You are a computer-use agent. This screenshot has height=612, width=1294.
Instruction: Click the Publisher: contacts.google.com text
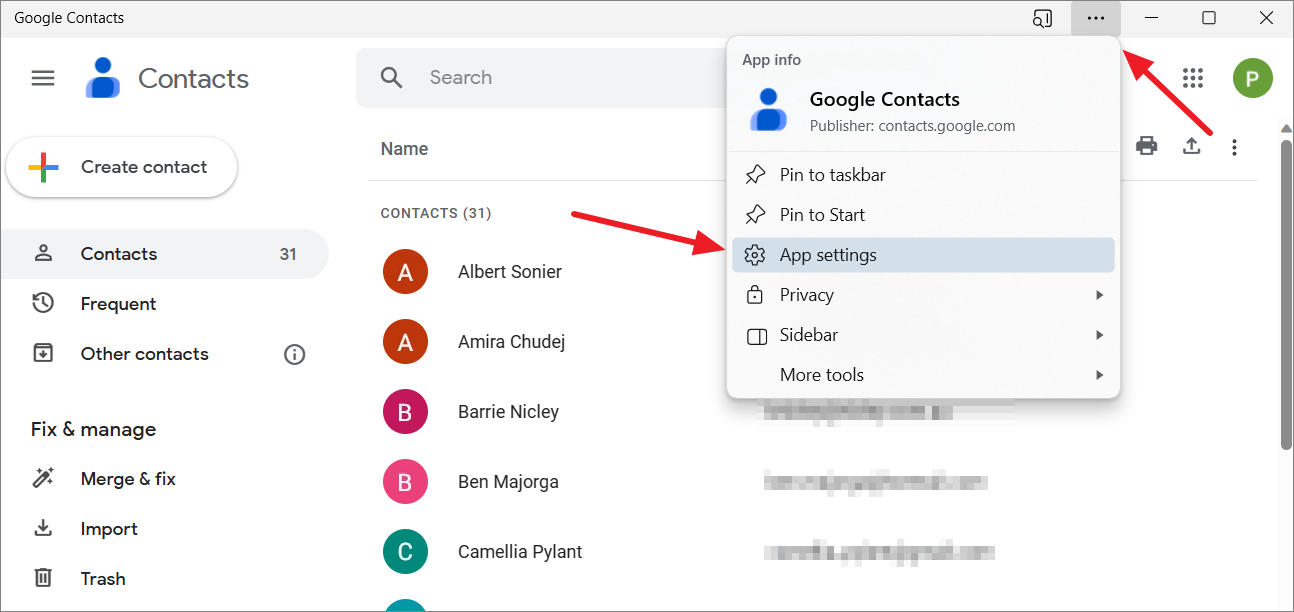point(912,126)
